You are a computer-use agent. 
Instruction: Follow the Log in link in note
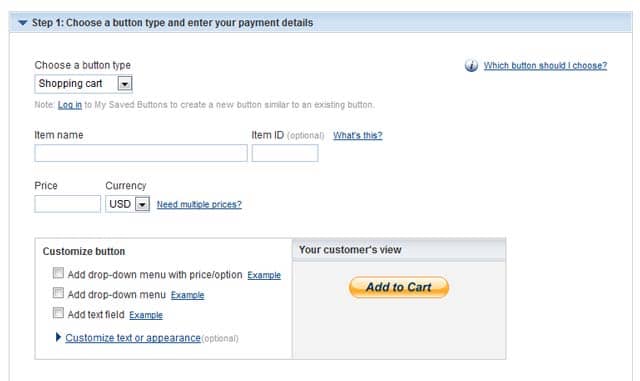pyautogui.click(x=70, y=105)
